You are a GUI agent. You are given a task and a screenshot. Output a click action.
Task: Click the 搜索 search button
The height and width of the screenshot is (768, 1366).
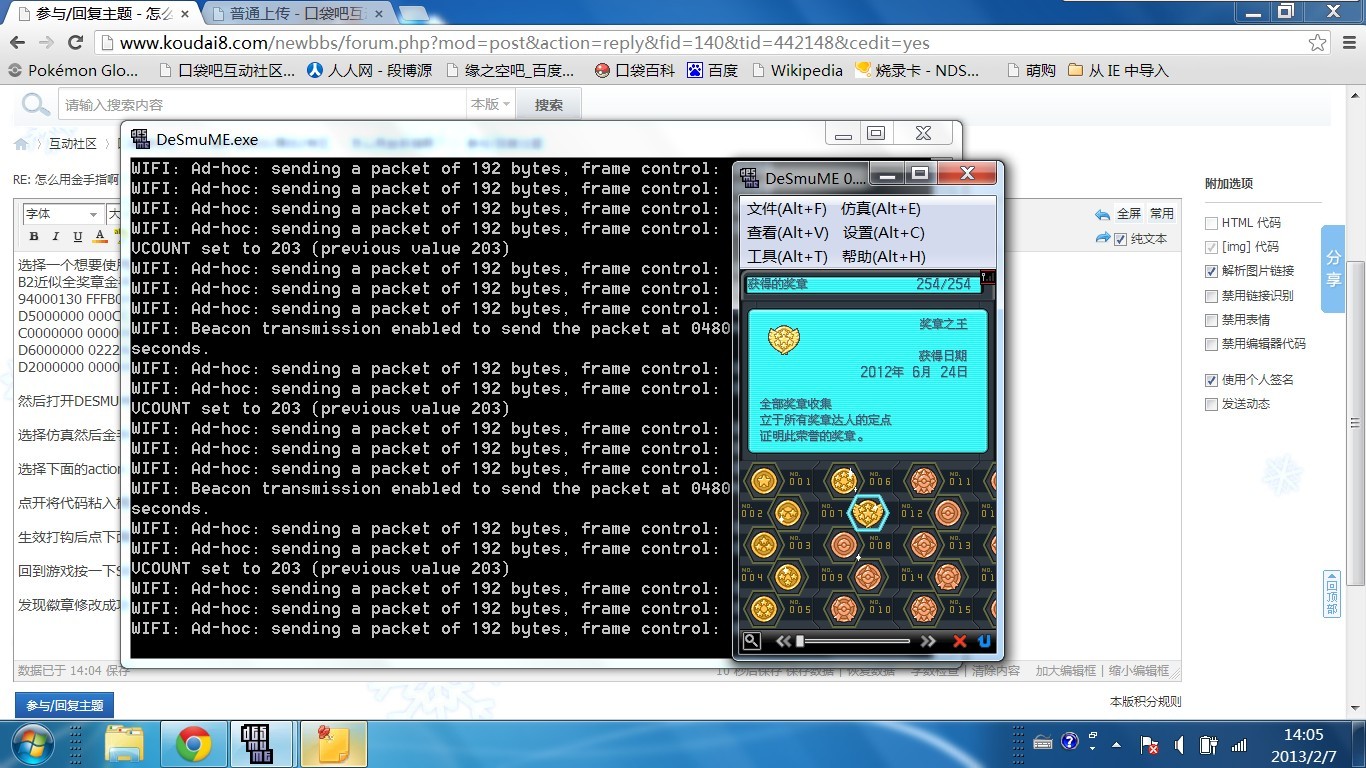548,104
